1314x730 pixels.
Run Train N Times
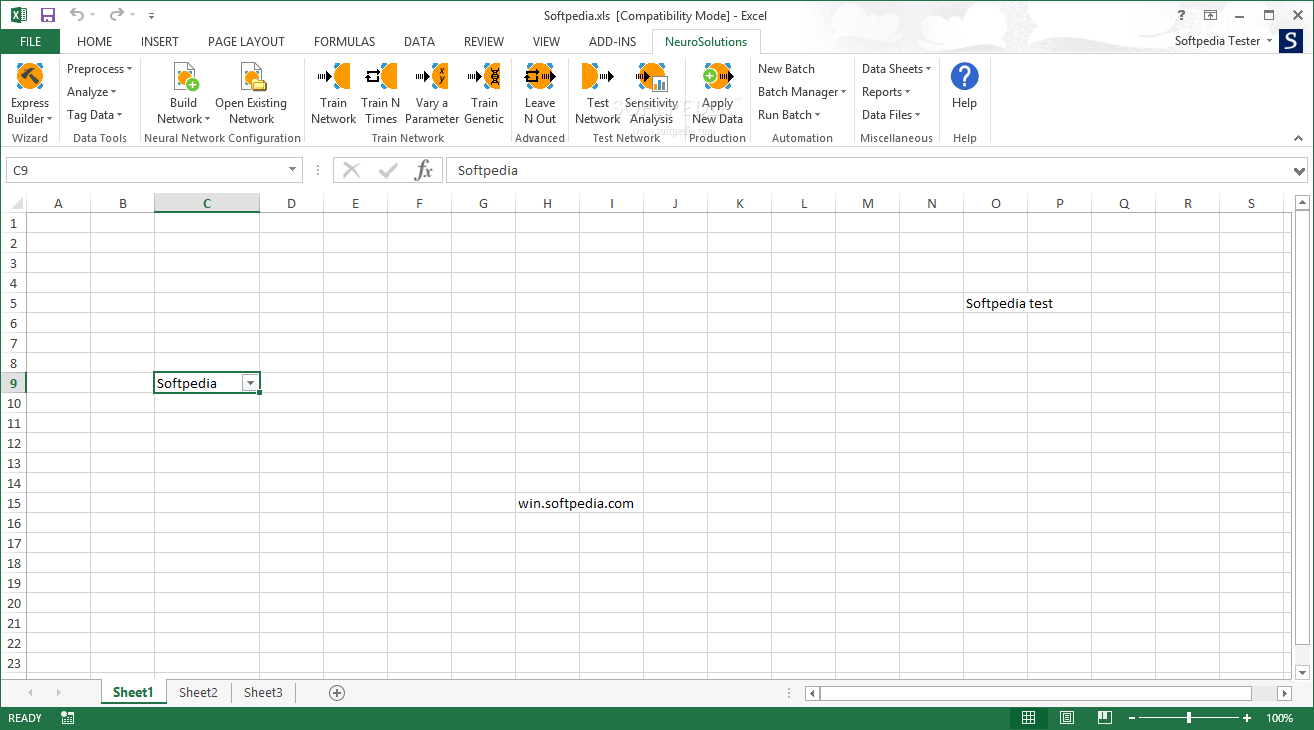[x=381, y=93]
